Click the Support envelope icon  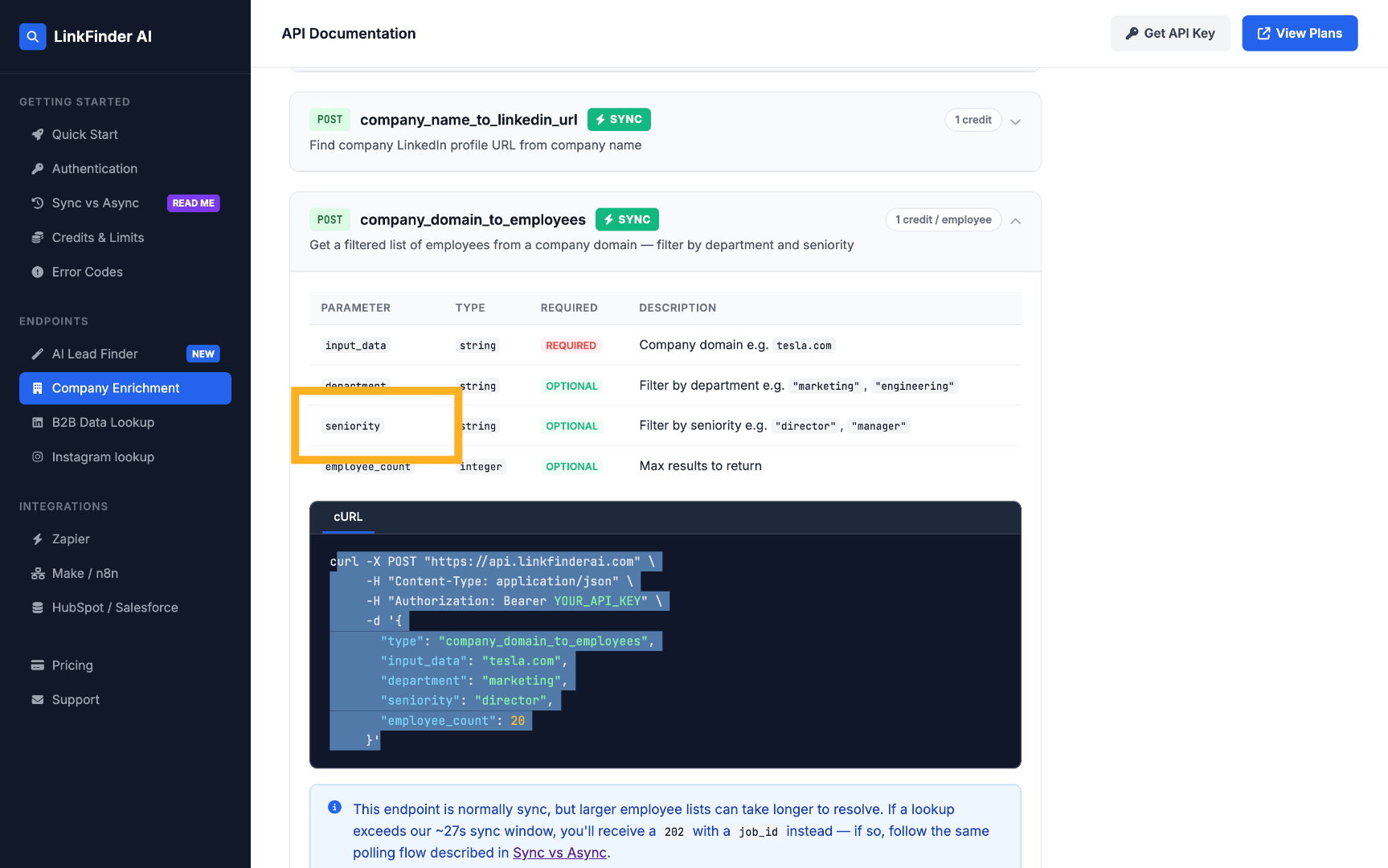(38, 700)
